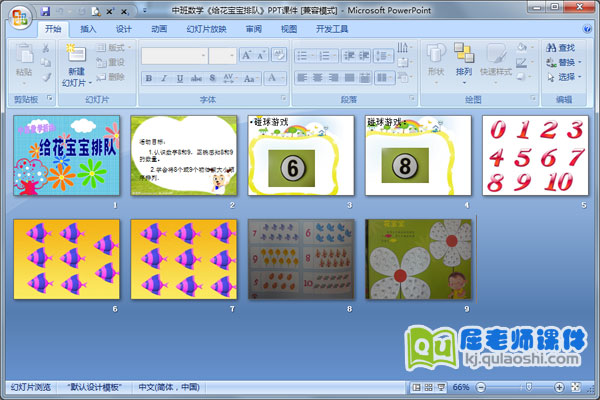Switch to the Insert (插入) tab
The width and height of the screenshot is (600, 400).
88,29
